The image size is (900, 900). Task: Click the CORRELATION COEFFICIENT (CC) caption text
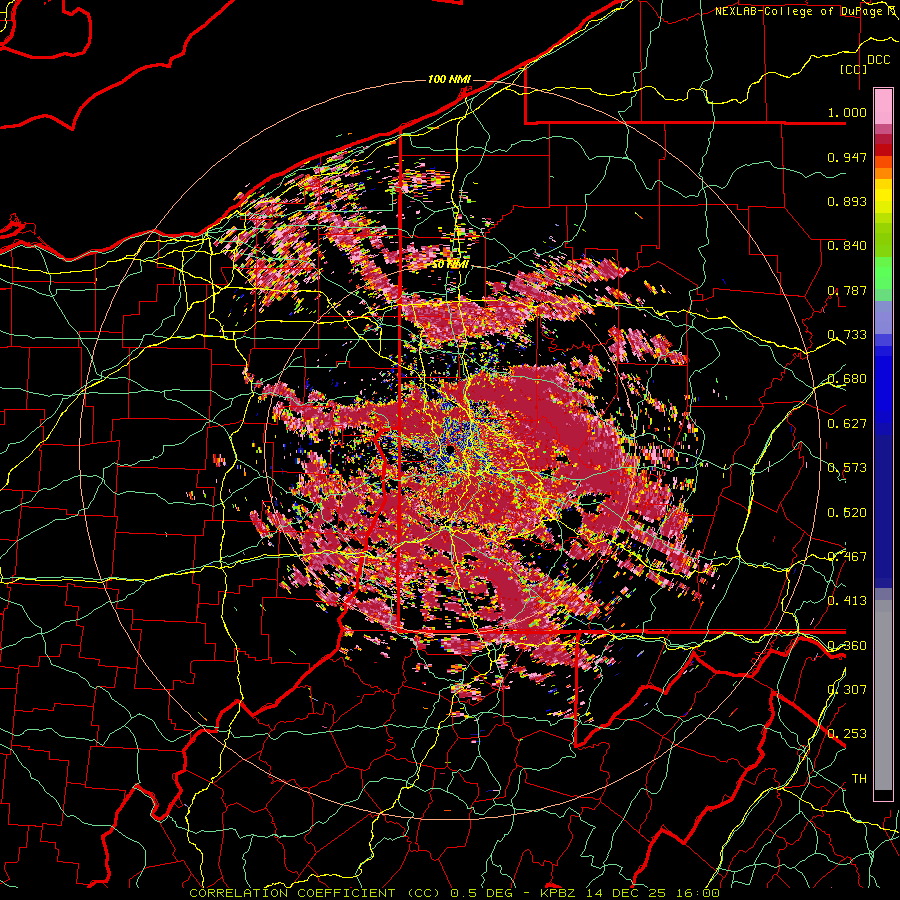[x=315, y=893]
